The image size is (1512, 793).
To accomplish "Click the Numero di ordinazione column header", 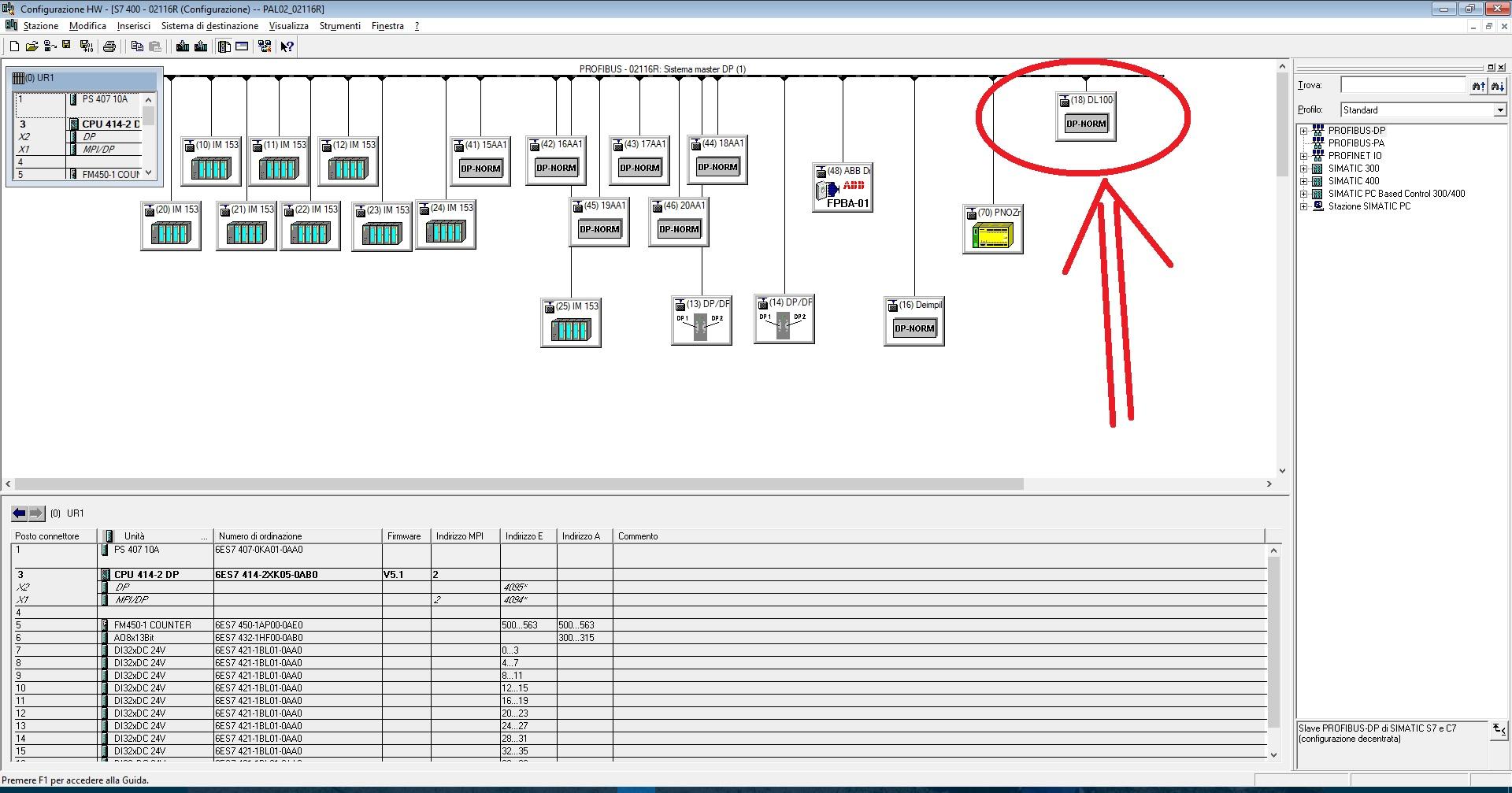I will pyautogui.click(x=298, y=536).
